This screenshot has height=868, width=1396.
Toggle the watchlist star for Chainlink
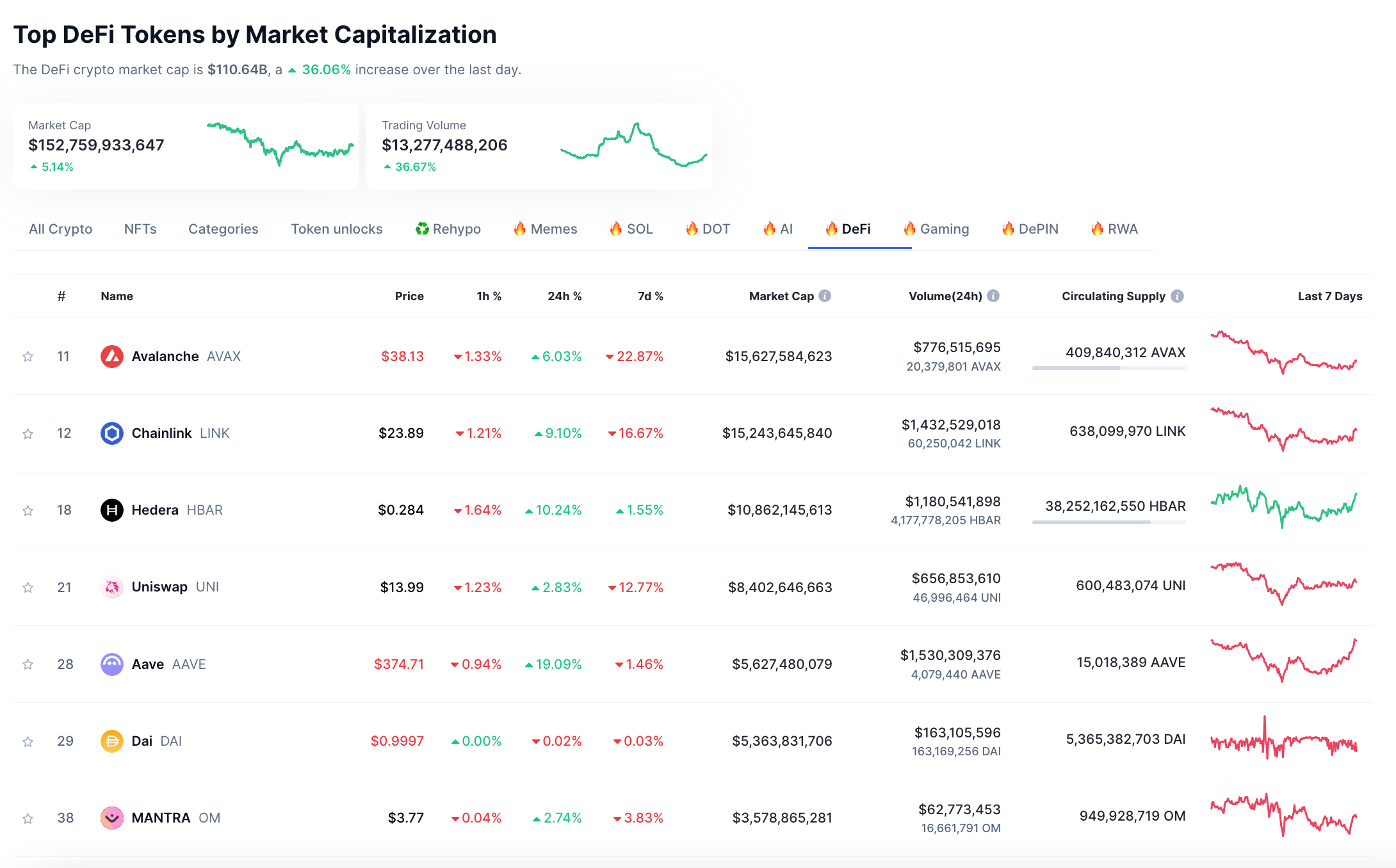click(28, 434)
